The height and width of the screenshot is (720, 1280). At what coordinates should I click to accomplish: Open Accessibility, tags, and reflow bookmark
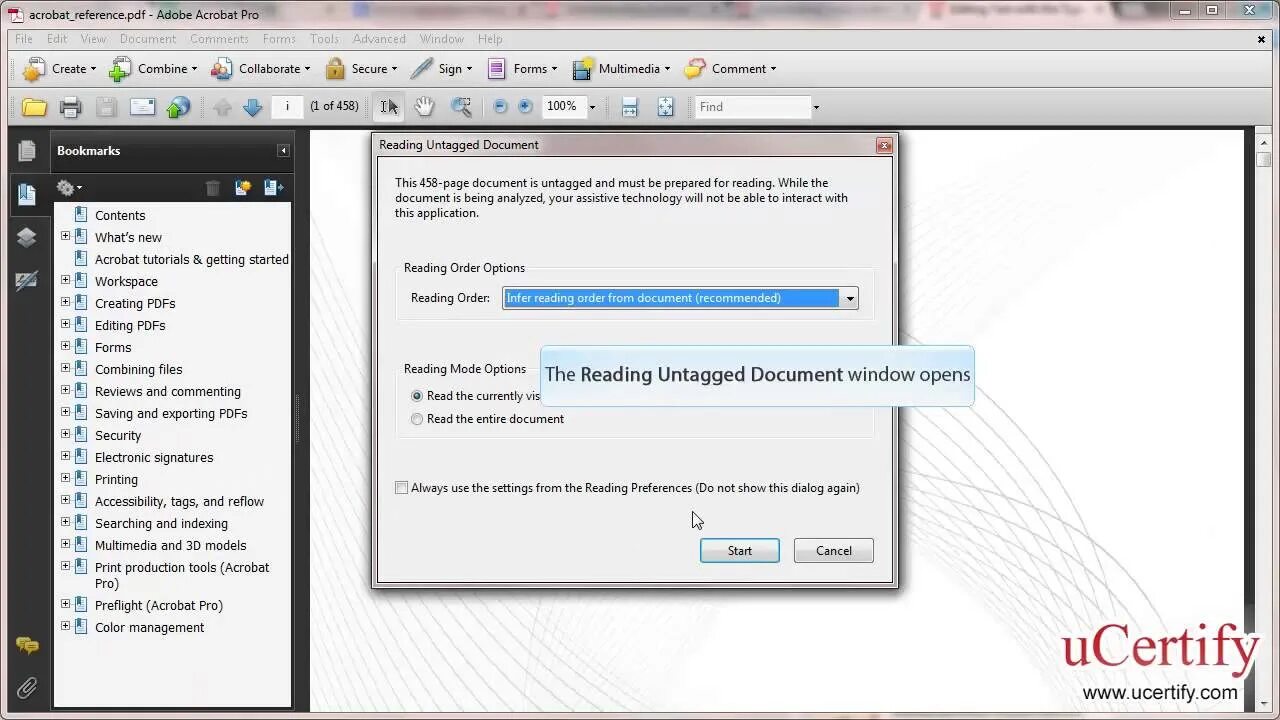point(179,501)
